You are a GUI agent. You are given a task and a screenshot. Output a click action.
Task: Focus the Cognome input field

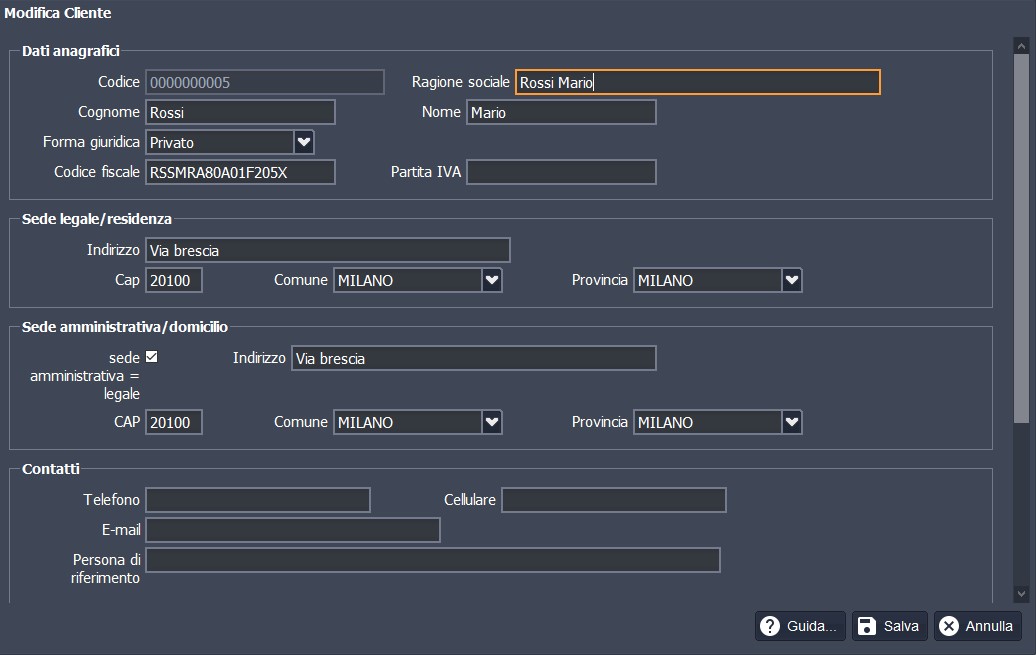[x=240, y=112]
